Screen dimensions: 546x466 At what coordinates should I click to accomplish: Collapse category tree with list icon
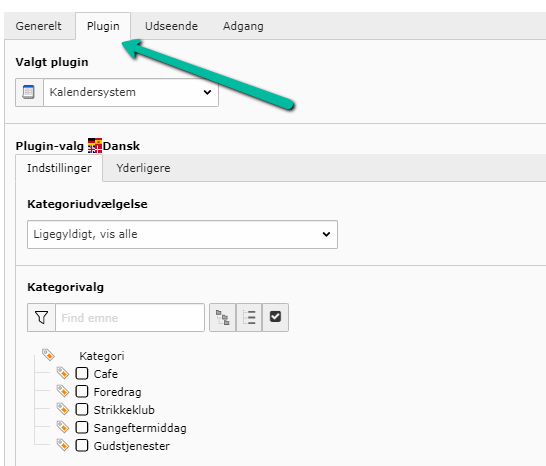point(249,317)
